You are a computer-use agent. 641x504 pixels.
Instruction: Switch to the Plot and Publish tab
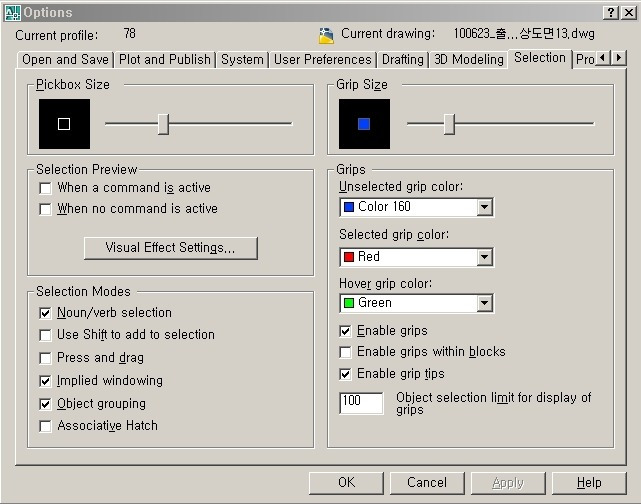(x=165, y=60)
